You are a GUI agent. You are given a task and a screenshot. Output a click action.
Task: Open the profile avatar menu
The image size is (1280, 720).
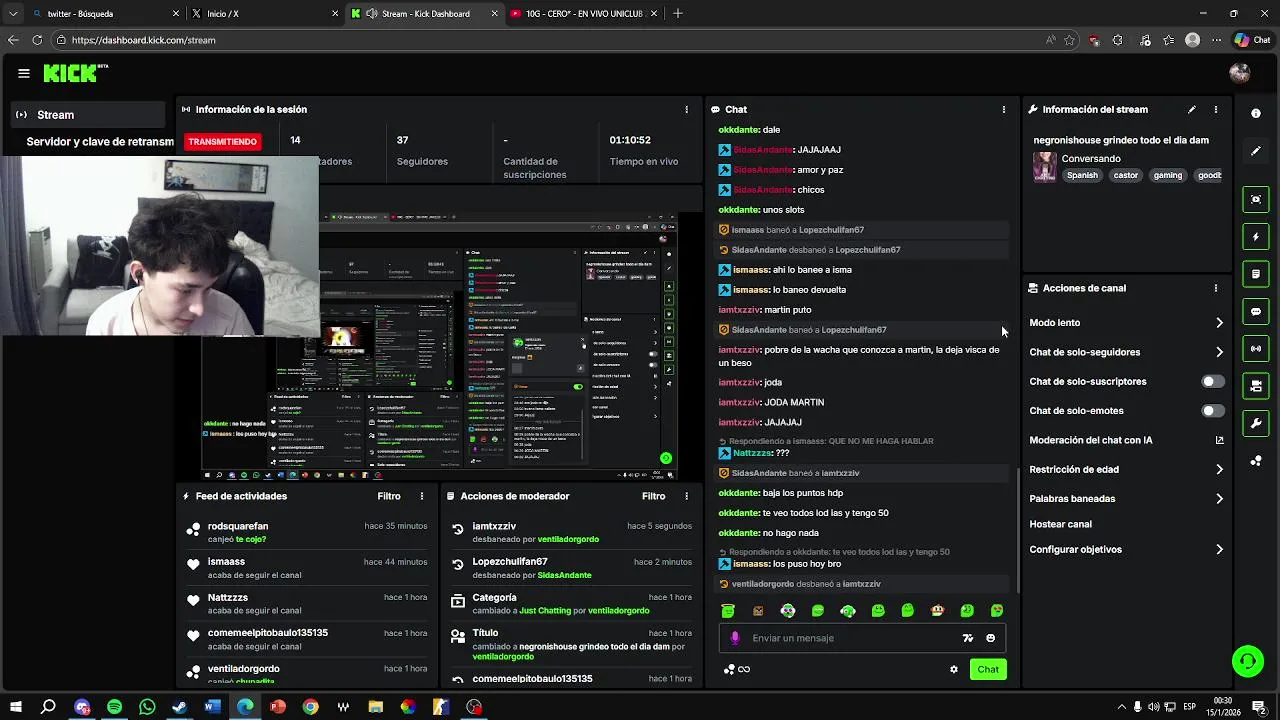coord(1240,73)
